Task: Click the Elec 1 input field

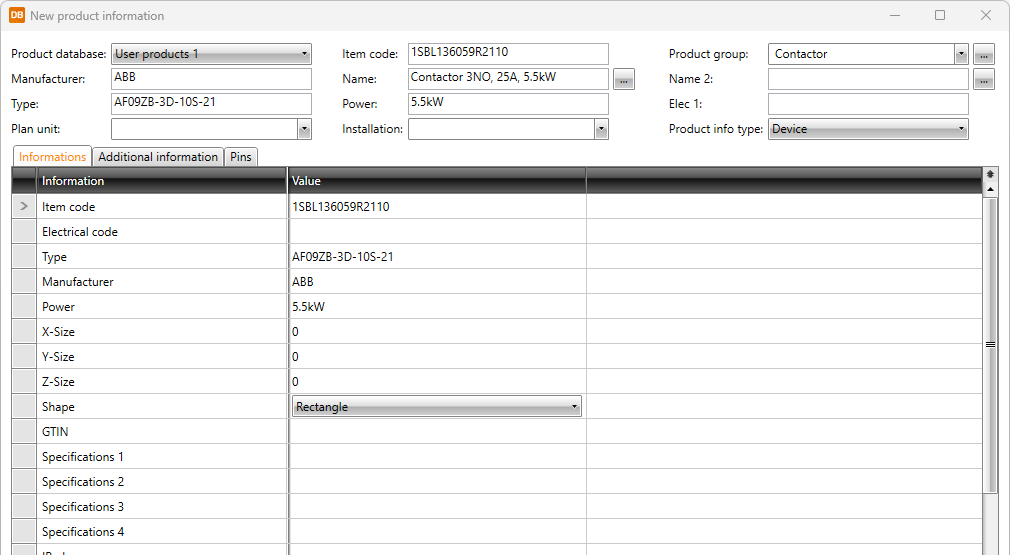Action: pos(868,104)
